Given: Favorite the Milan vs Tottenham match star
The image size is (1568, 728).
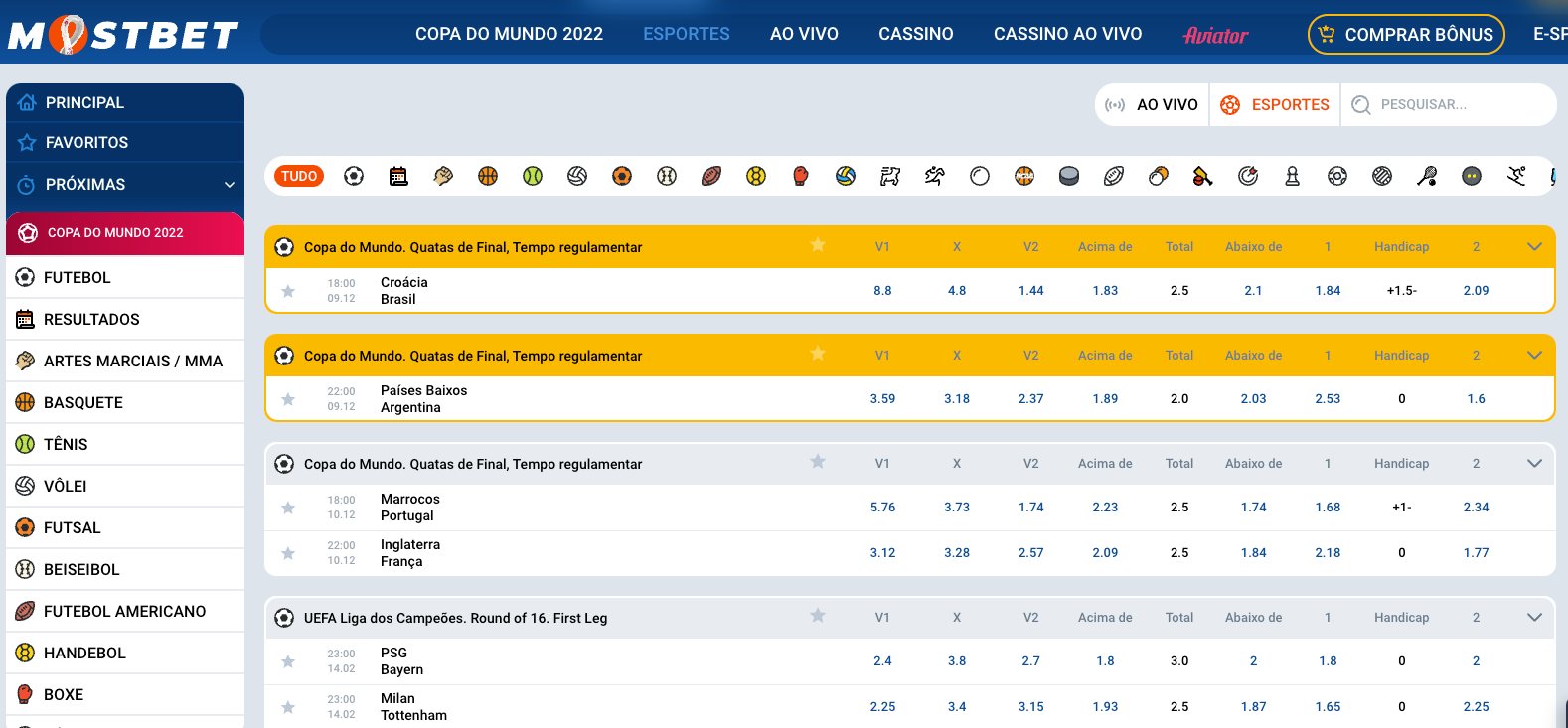Looking at the screenshot, I should coord(288,707).
